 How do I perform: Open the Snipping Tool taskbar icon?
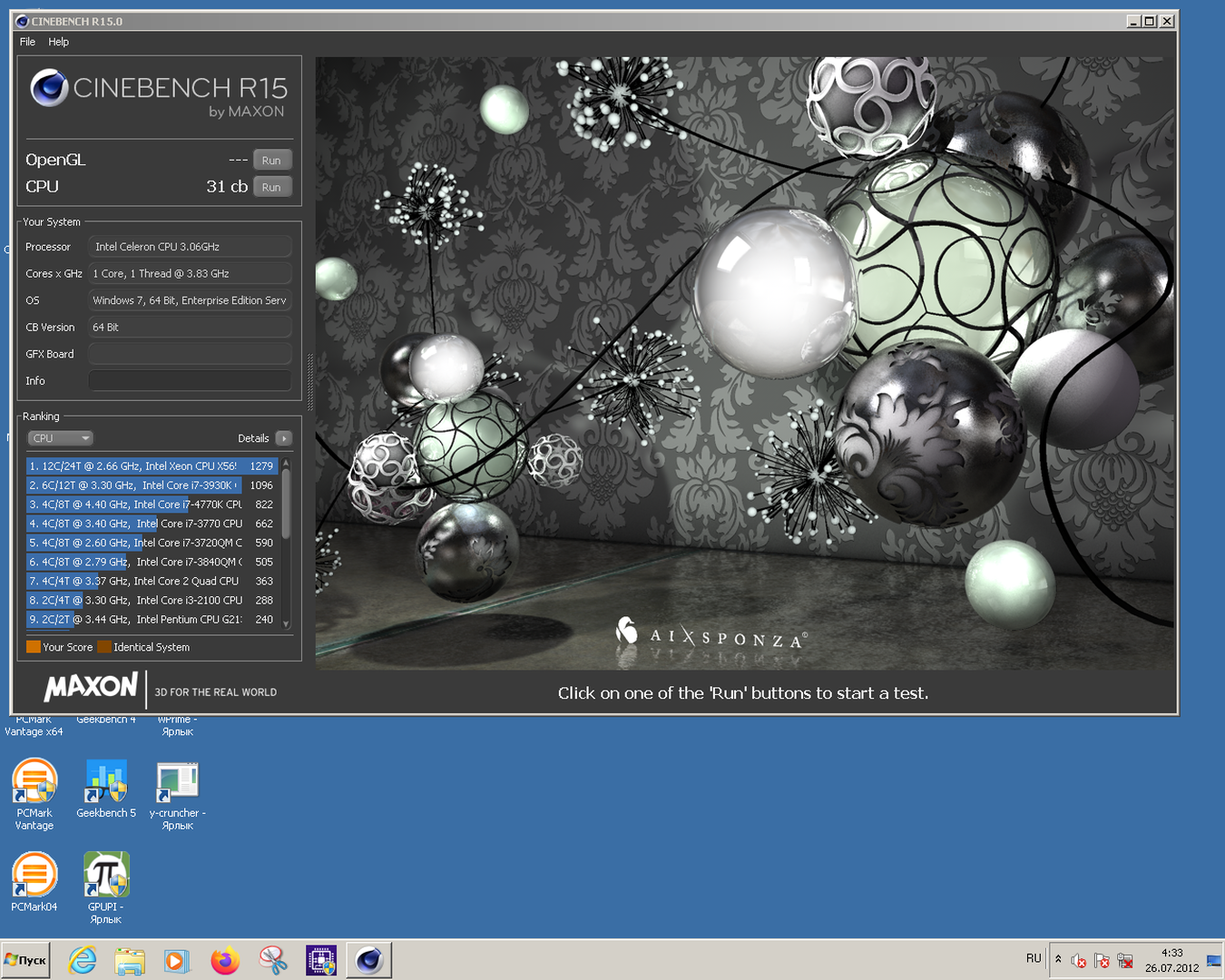[x=273, y=960]
